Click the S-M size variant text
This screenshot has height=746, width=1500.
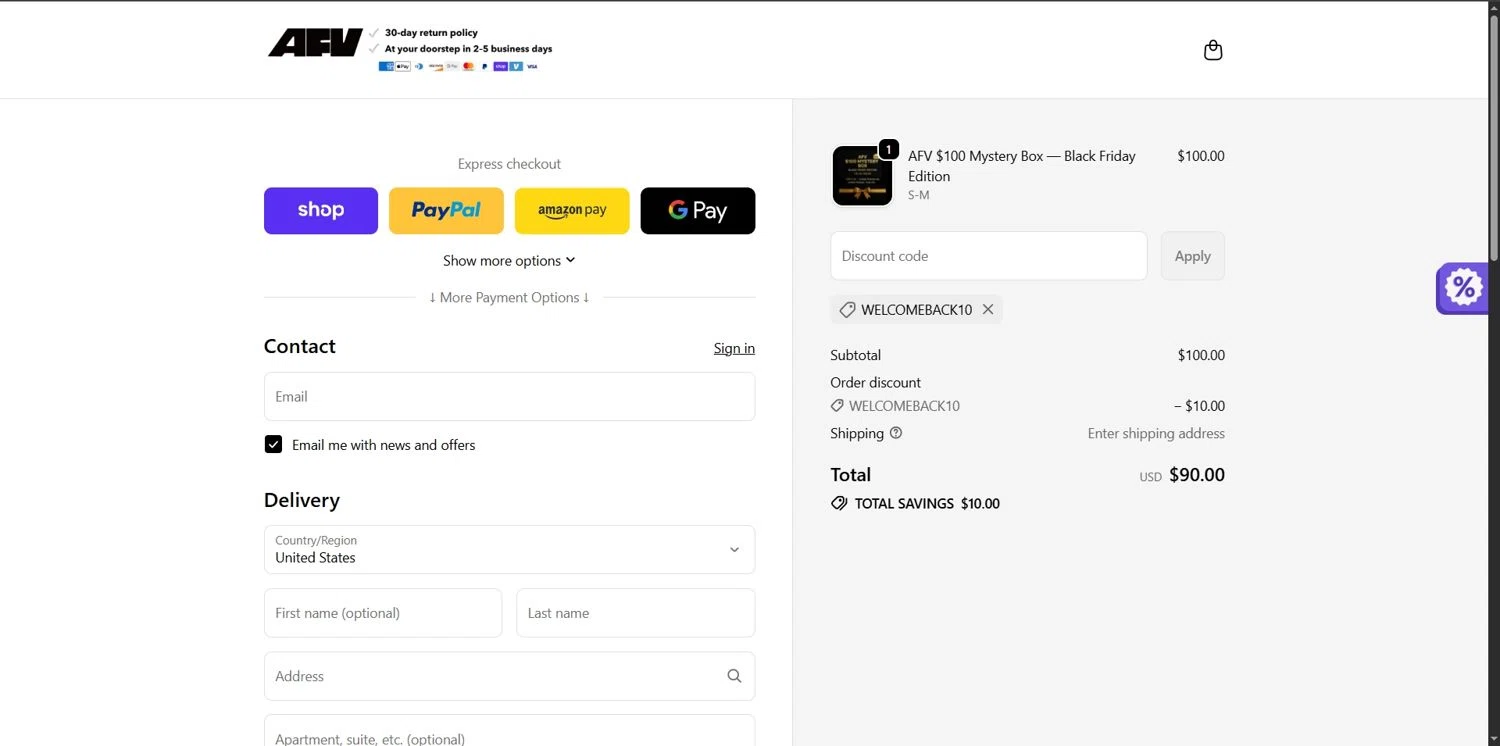click(x=918, y=195)
